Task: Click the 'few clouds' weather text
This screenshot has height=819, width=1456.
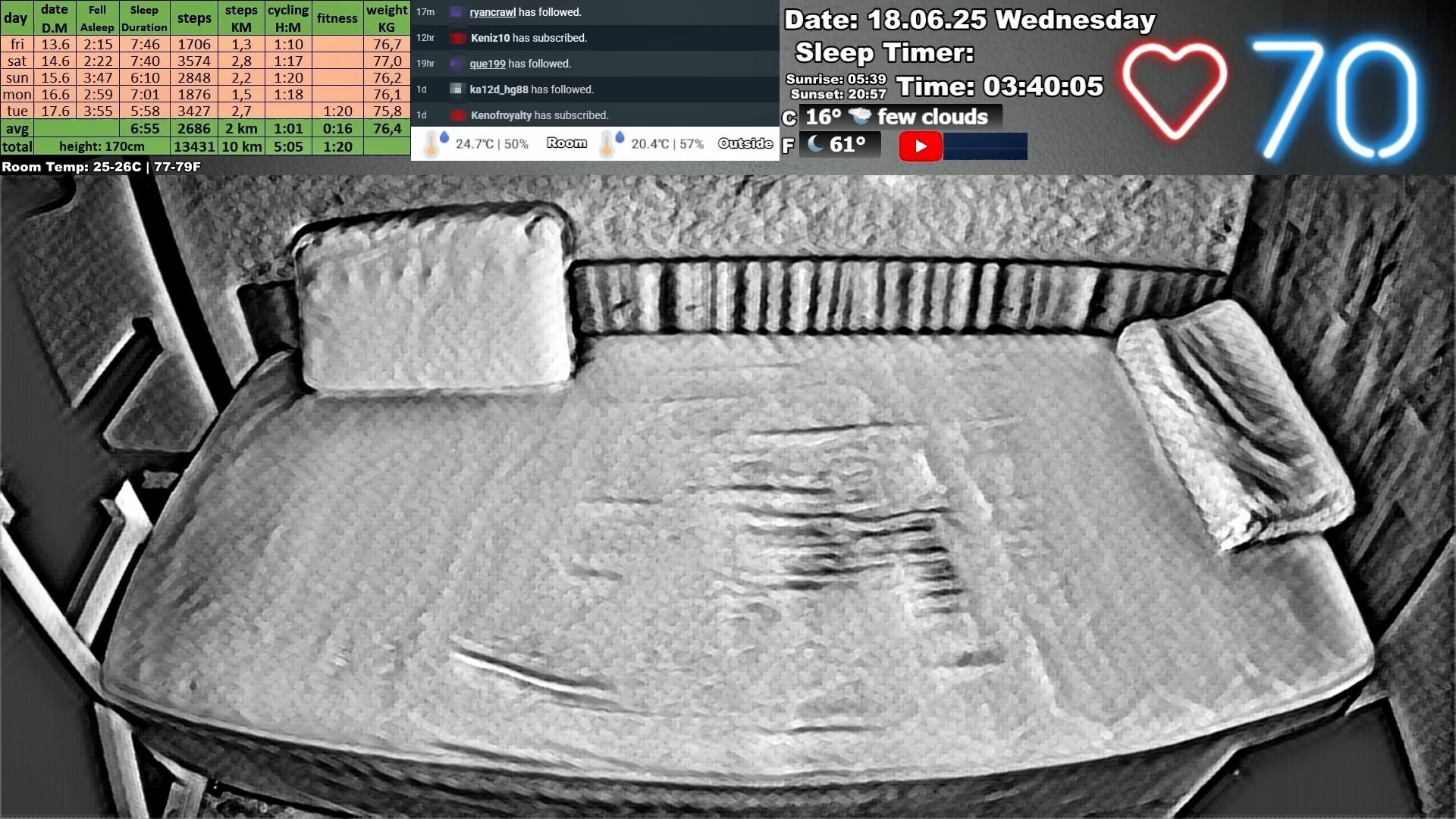Action: click(933, 117)
